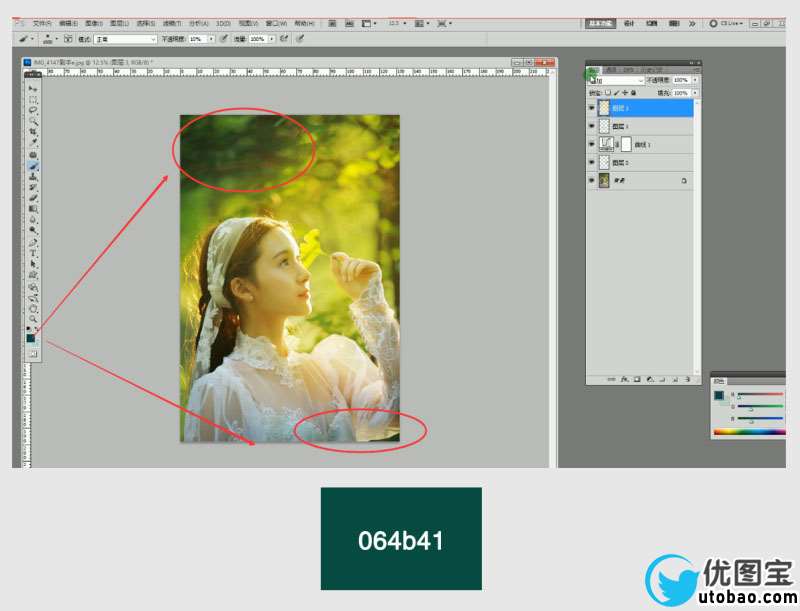Select the Horizontal Type tool
Image resolution: width=800 pixels, height=611 pixels.
click(33, 253)
